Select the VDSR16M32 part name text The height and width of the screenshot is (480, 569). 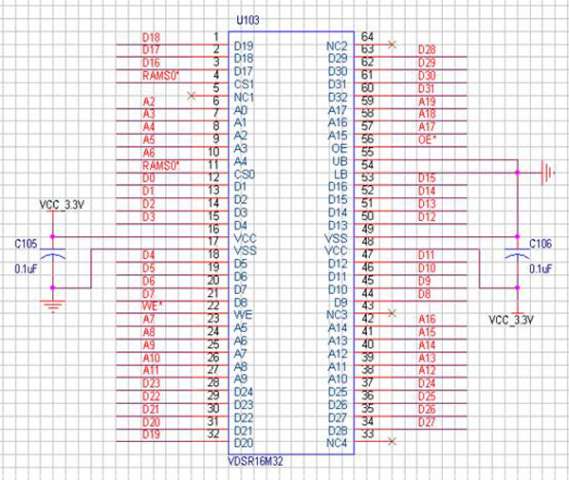(x=255, y=461)
